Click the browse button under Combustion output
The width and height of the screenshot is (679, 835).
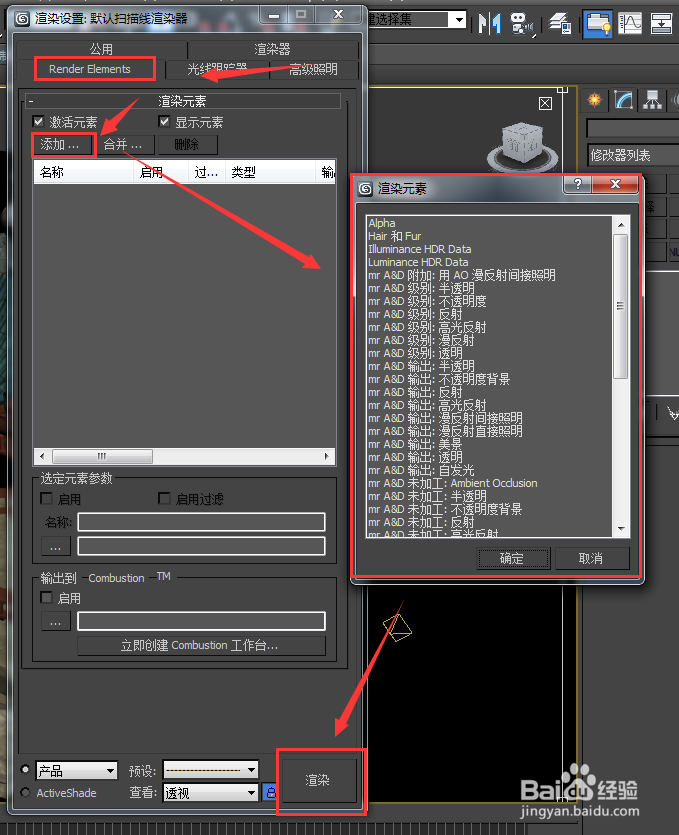56,621
